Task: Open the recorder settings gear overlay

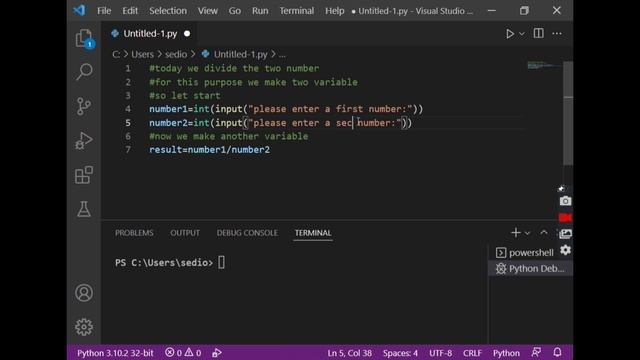Action: click(565, 249)
